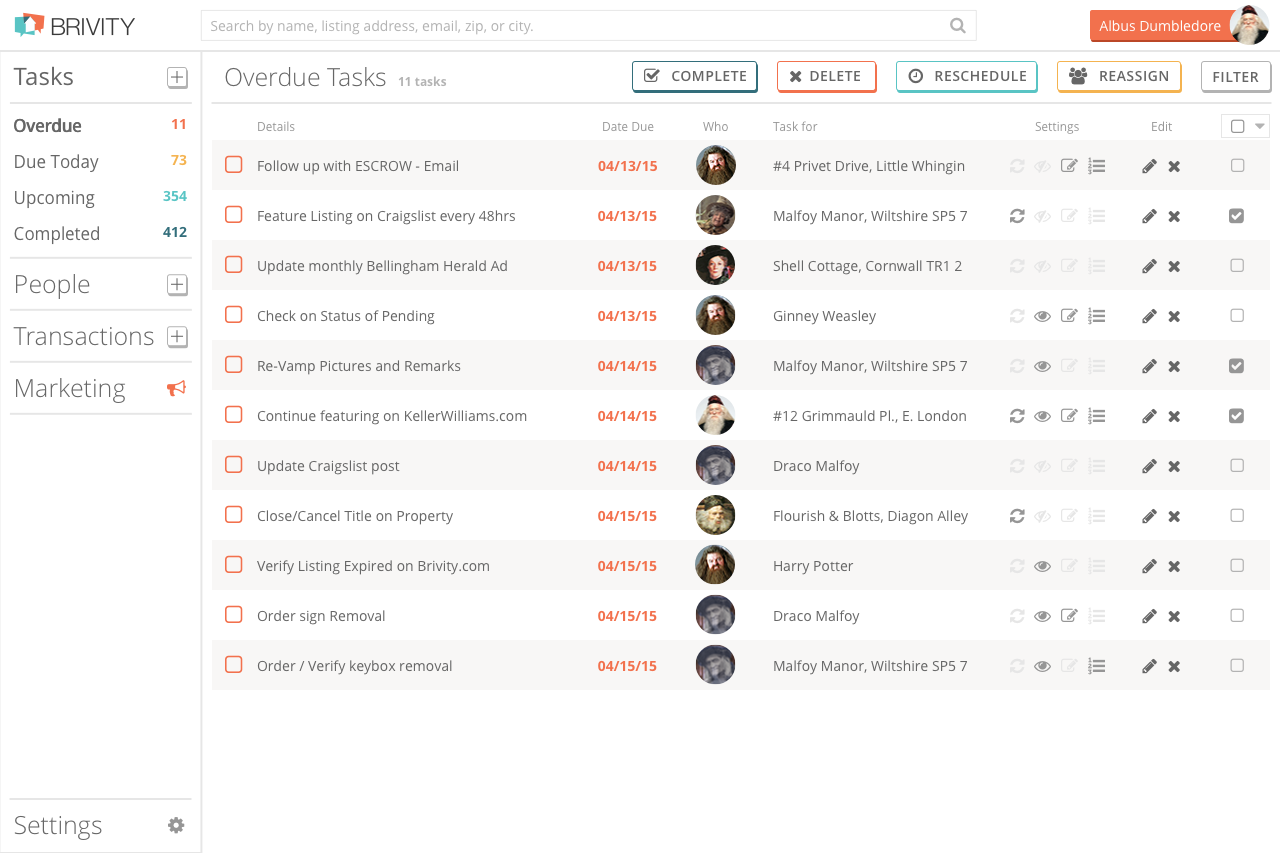Edit pencil for Close/Cancel Title on Property

click(x=1149, y=516)
